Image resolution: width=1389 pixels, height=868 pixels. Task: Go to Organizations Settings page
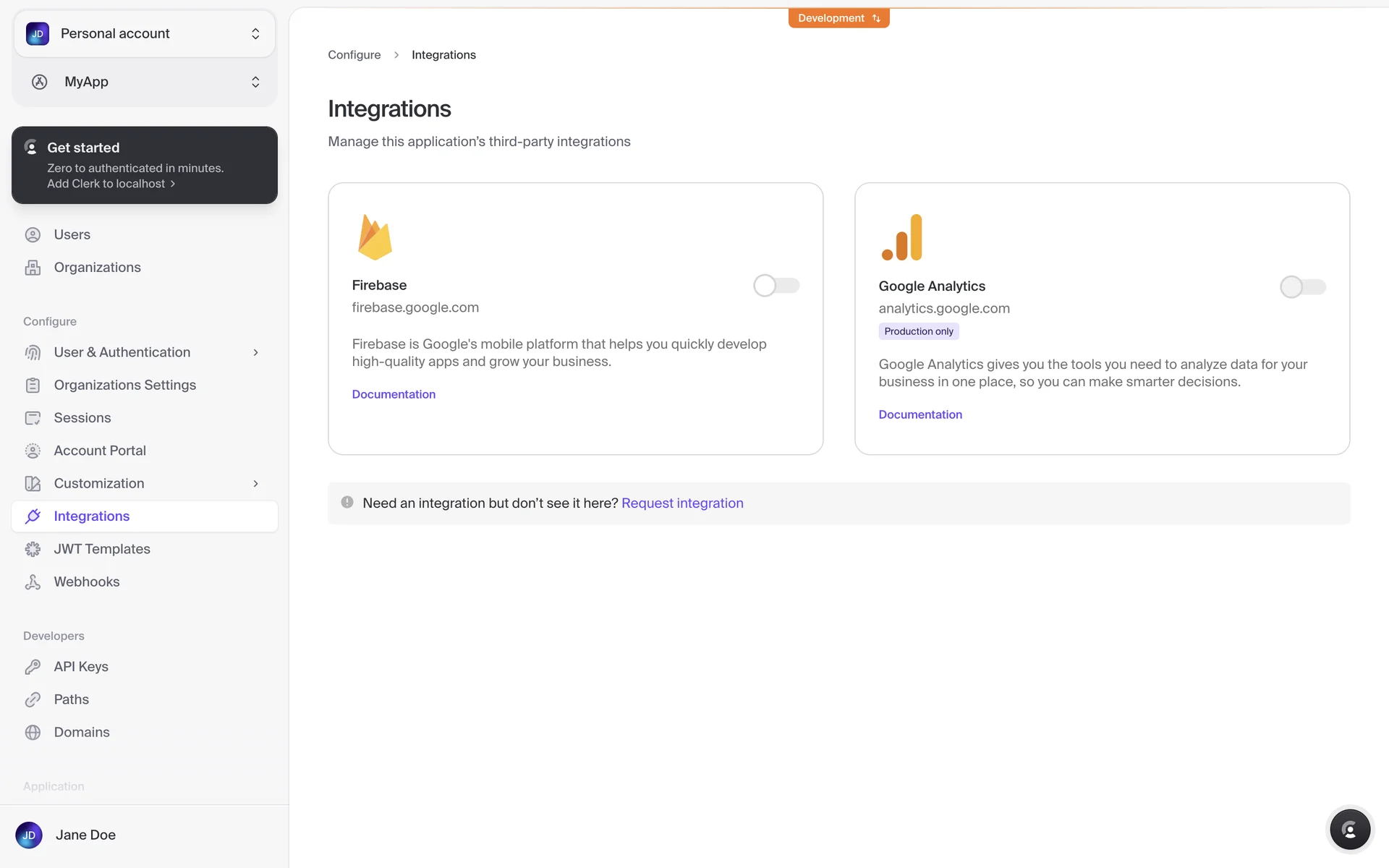pos(124,385)
